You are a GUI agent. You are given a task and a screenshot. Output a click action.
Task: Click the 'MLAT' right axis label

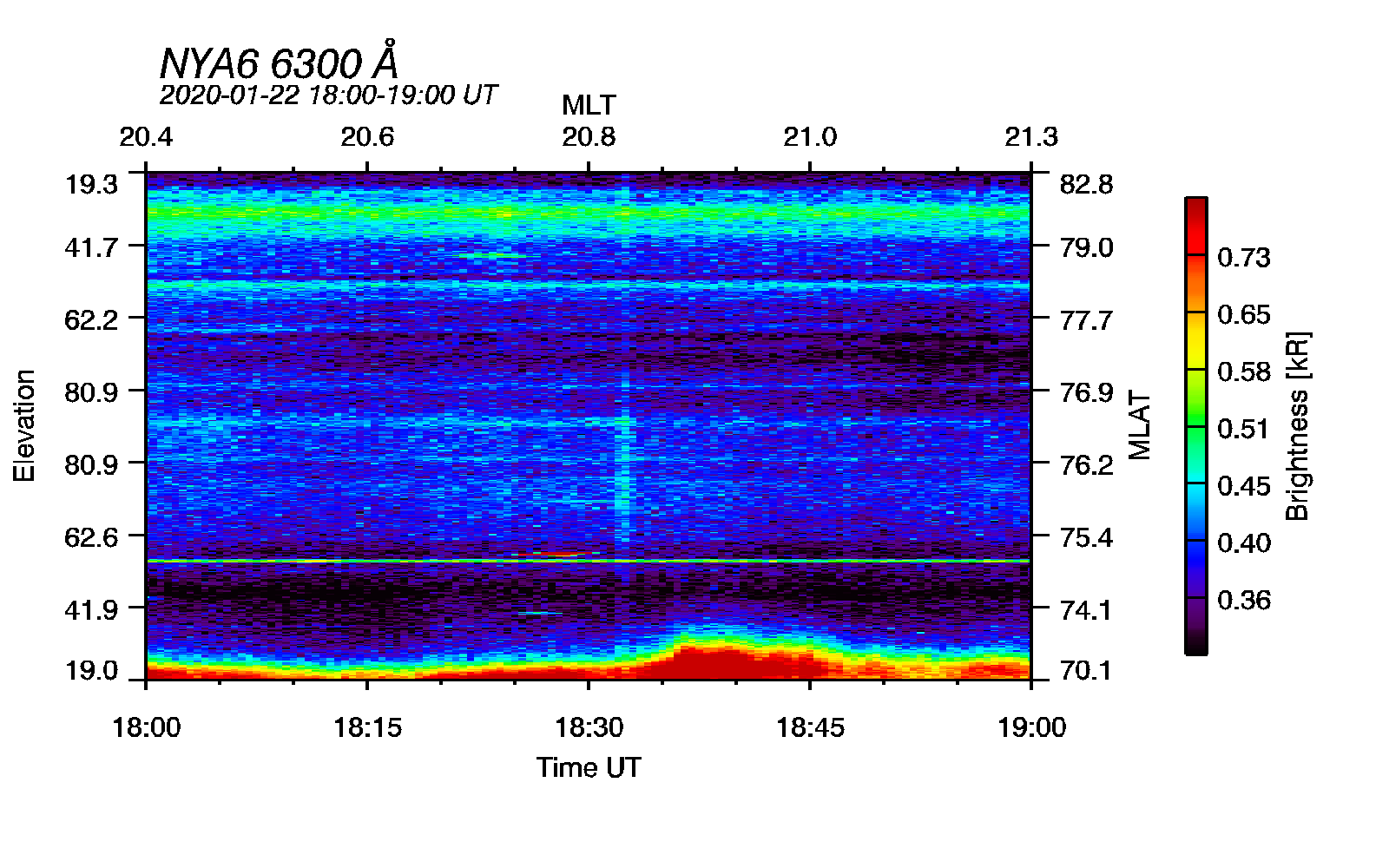click(x=1139, y=425)
